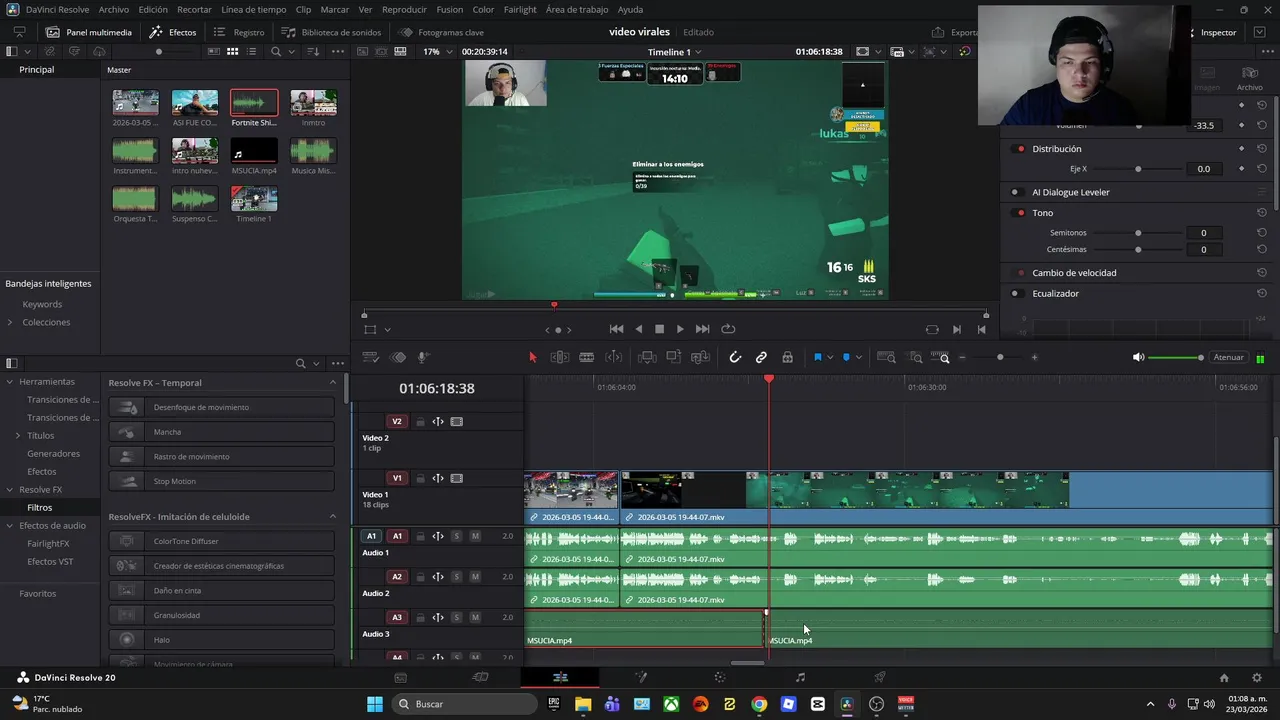Reset the Distribución parameter

pos(1262,149)
